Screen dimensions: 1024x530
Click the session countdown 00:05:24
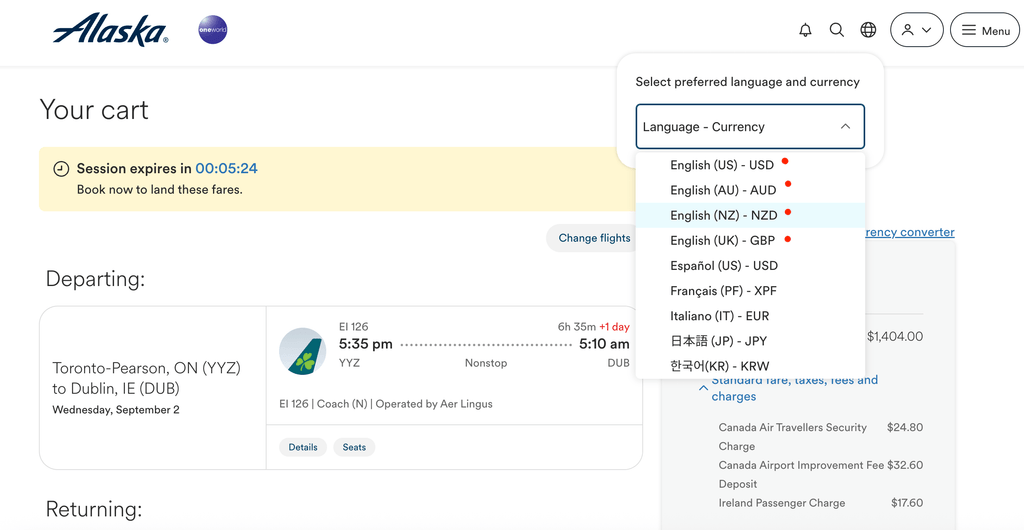[227, 168]
